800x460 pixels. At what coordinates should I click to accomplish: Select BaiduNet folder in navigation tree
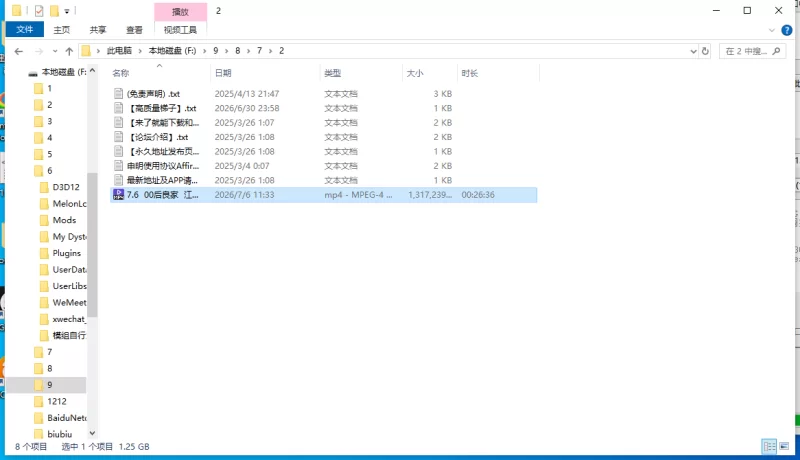tap(67, 418)
